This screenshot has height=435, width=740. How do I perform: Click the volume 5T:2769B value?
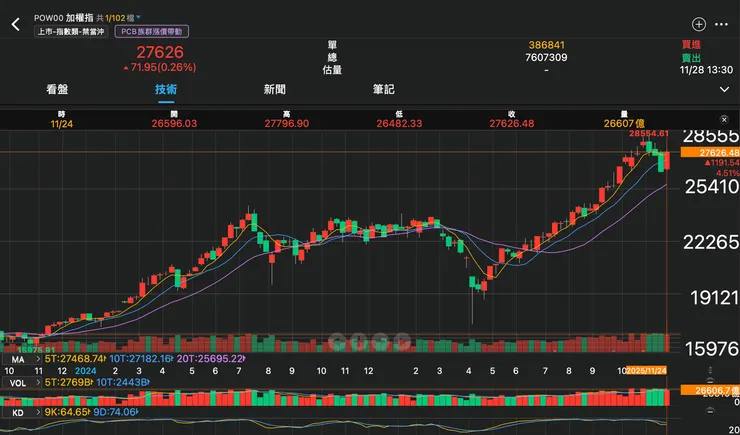[68, 383]
